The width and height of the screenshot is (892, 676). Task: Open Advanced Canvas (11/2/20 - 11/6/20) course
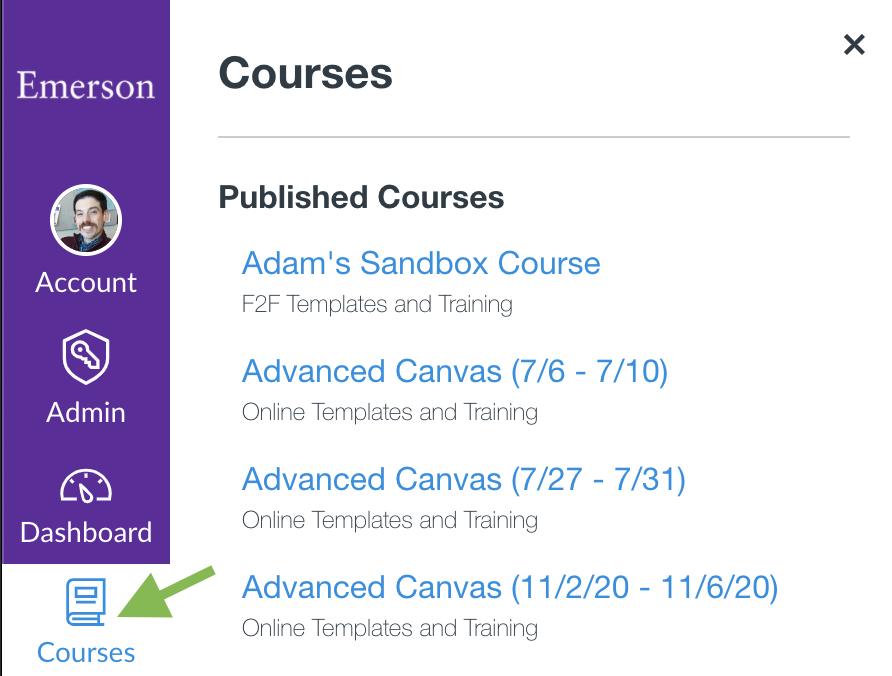point(510,587)
